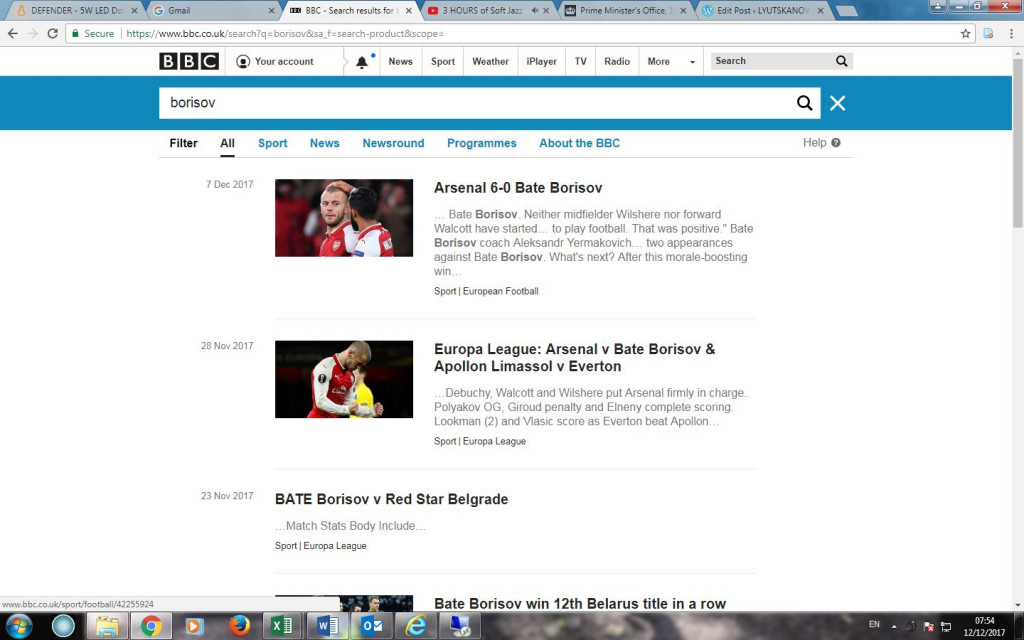Image resolution: width=1024 pixels, height=640 pixels.
Task: Close the search bar with X
Action: point(837,103)
